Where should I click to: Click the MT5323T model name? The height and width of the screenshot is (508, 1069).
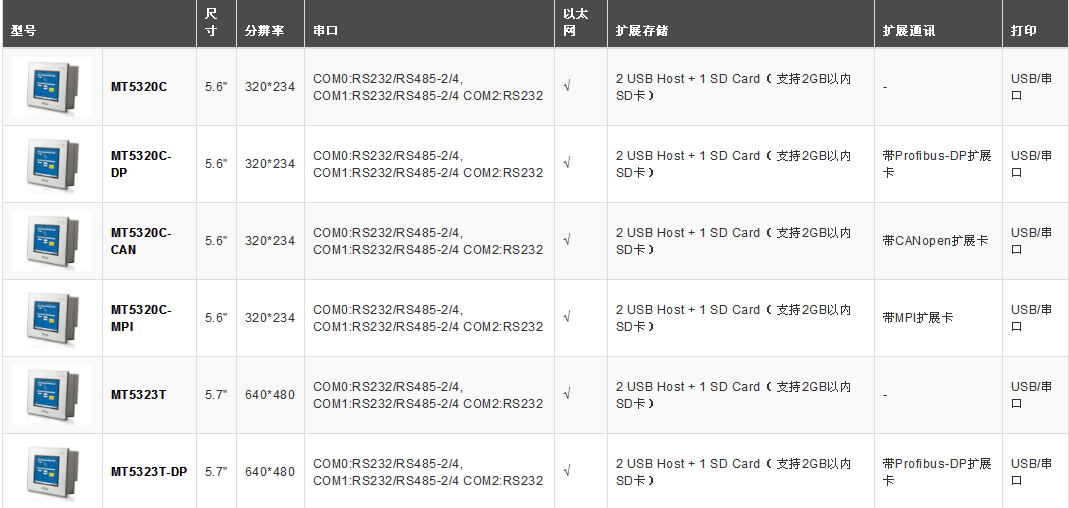pos(139,395)
